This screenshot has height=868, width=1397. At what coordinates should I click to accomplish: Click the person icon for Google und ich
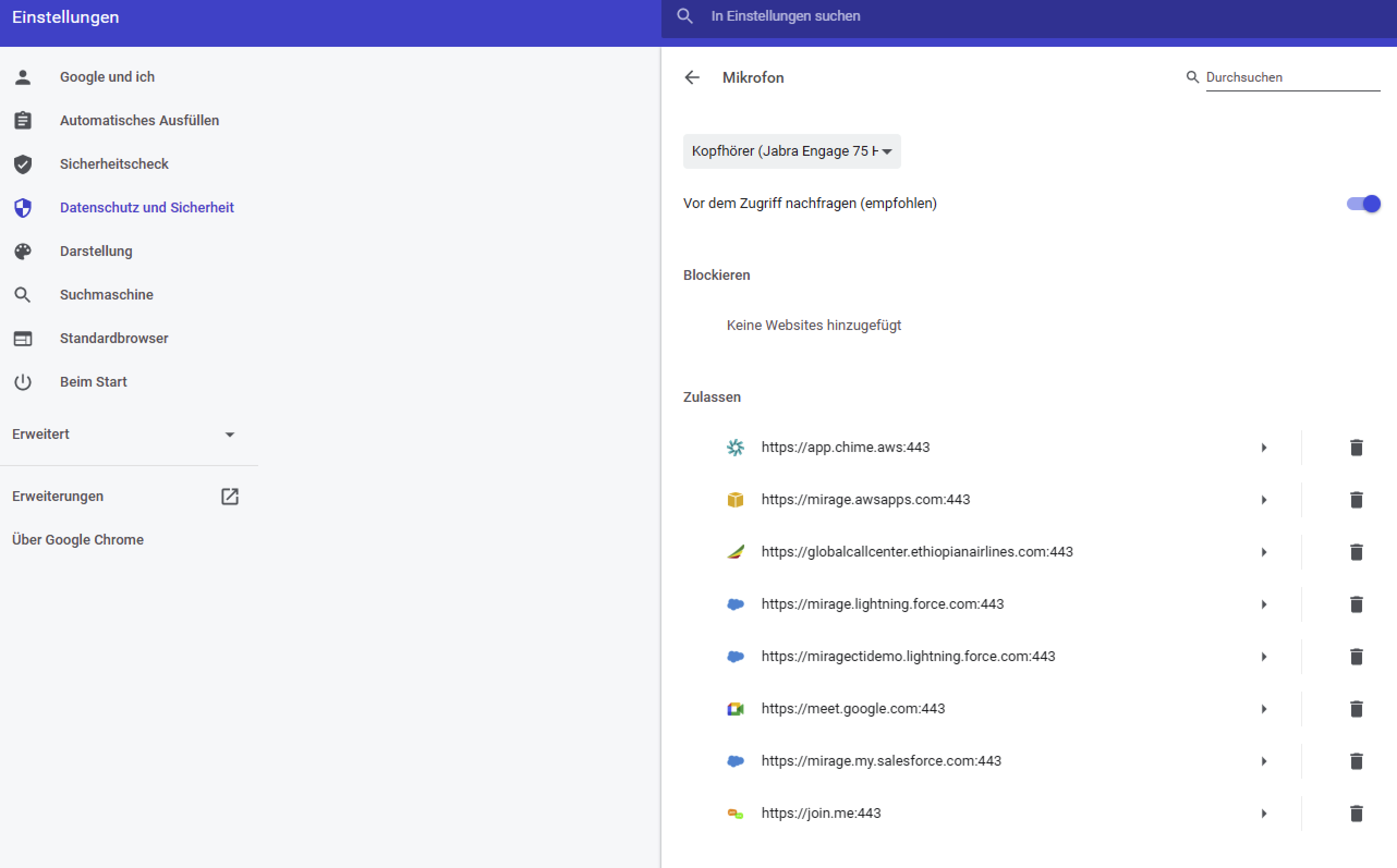pos(23,77)
